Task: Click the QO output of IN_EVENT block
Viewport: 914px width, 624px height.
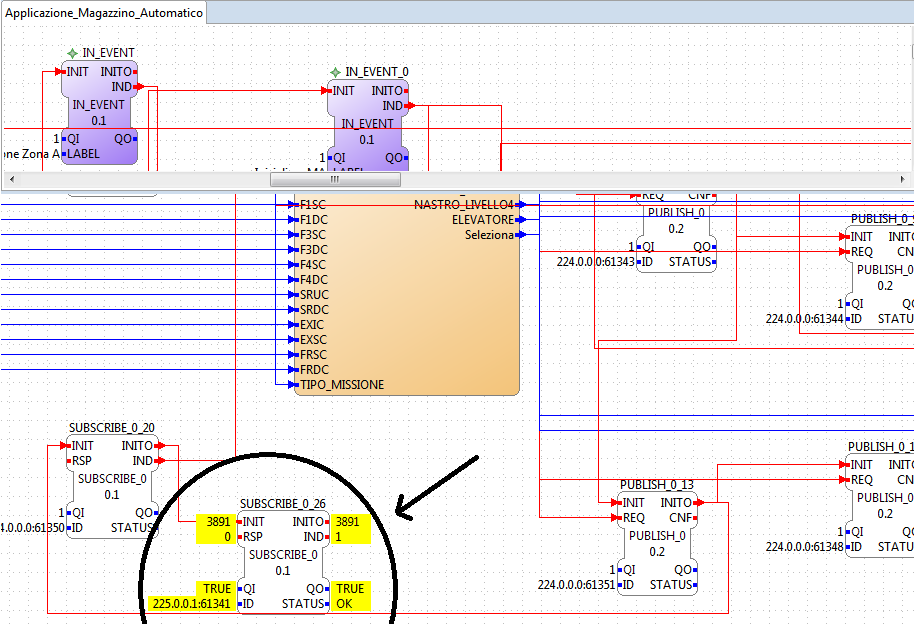Action: pyautogui.click(x=123, y=139)
